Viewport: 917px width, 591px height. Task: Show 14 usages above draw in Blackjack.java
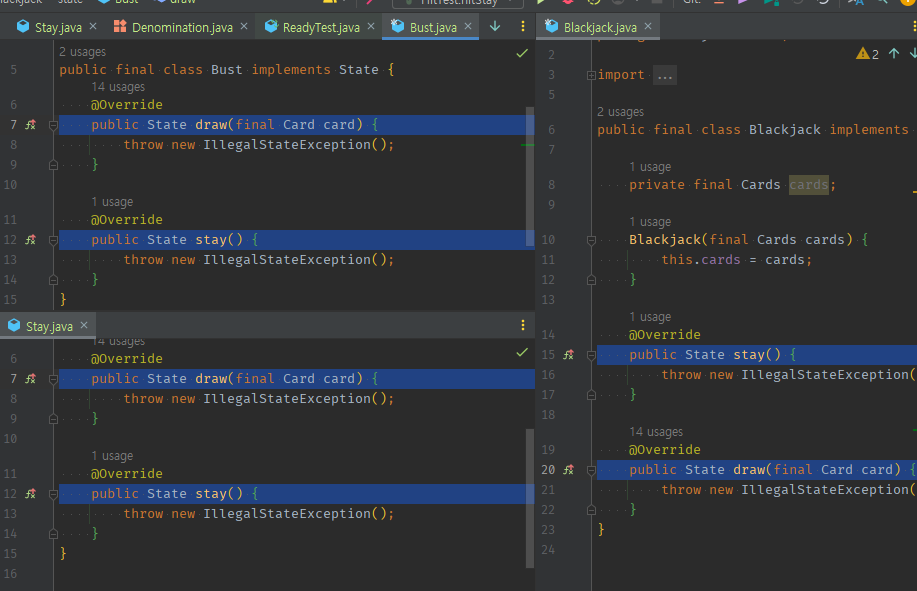pos(656,432)
